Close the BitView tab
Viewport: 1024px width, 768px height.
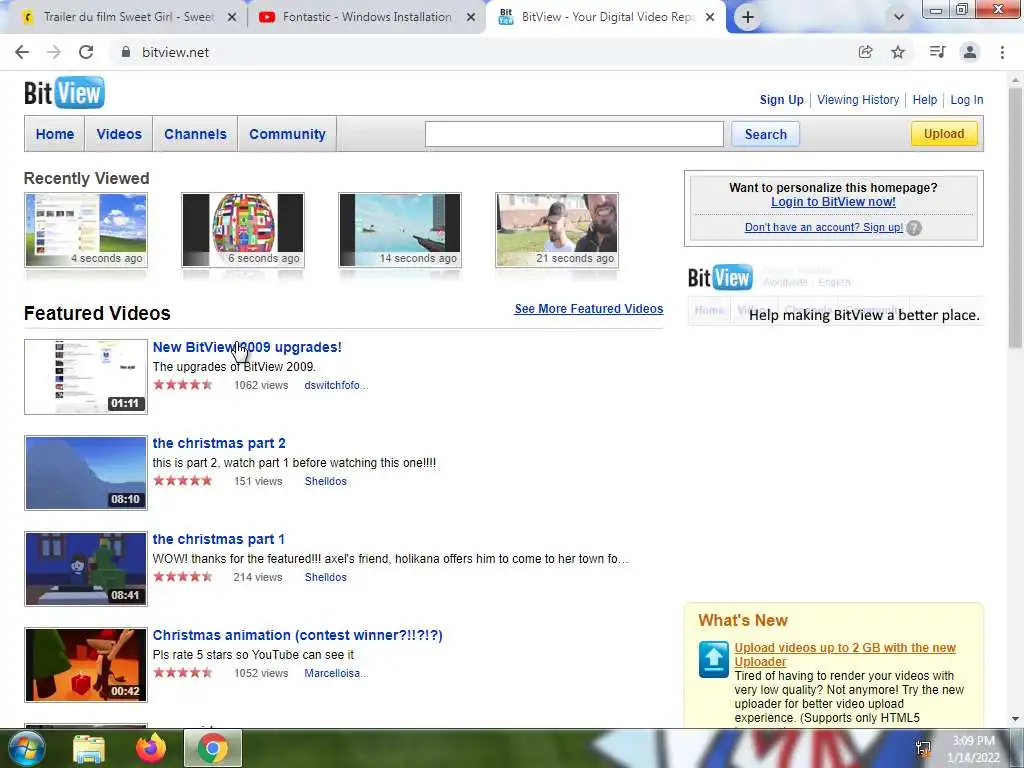pos(711,18)
